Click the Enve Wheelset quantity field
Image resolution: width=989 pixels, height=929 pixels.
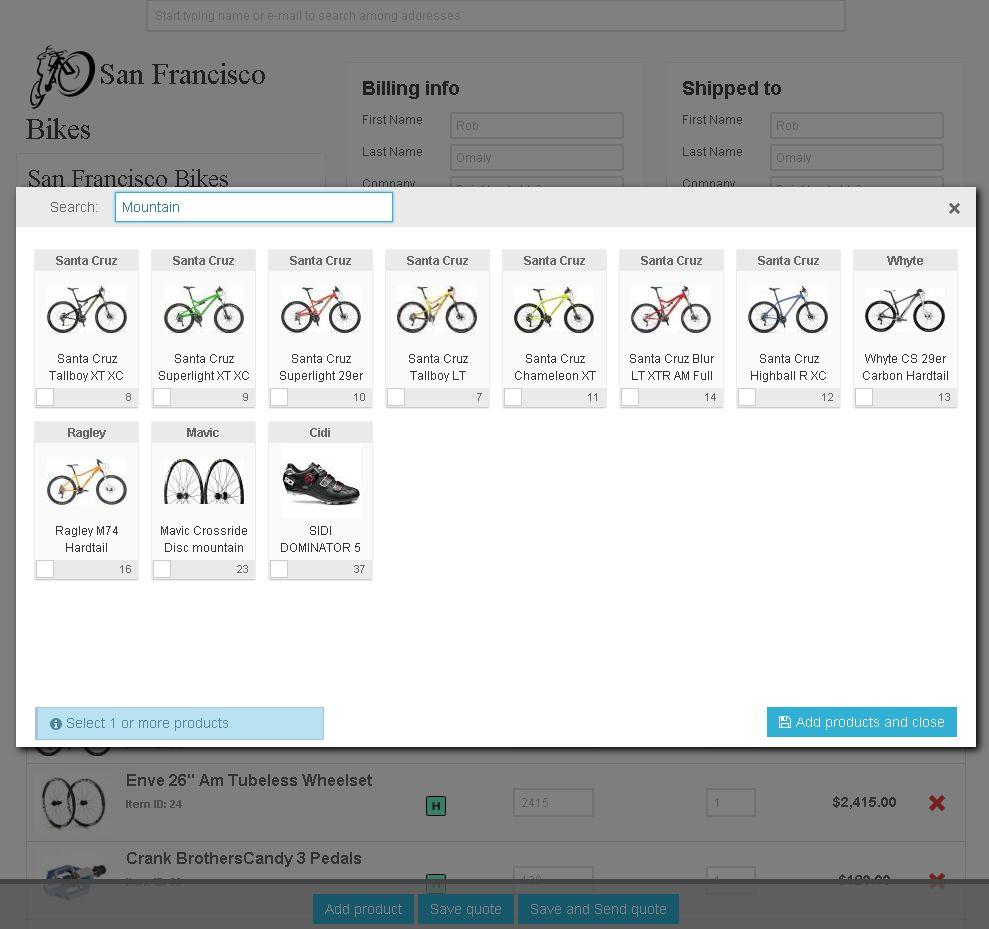[x=730, y=802]
